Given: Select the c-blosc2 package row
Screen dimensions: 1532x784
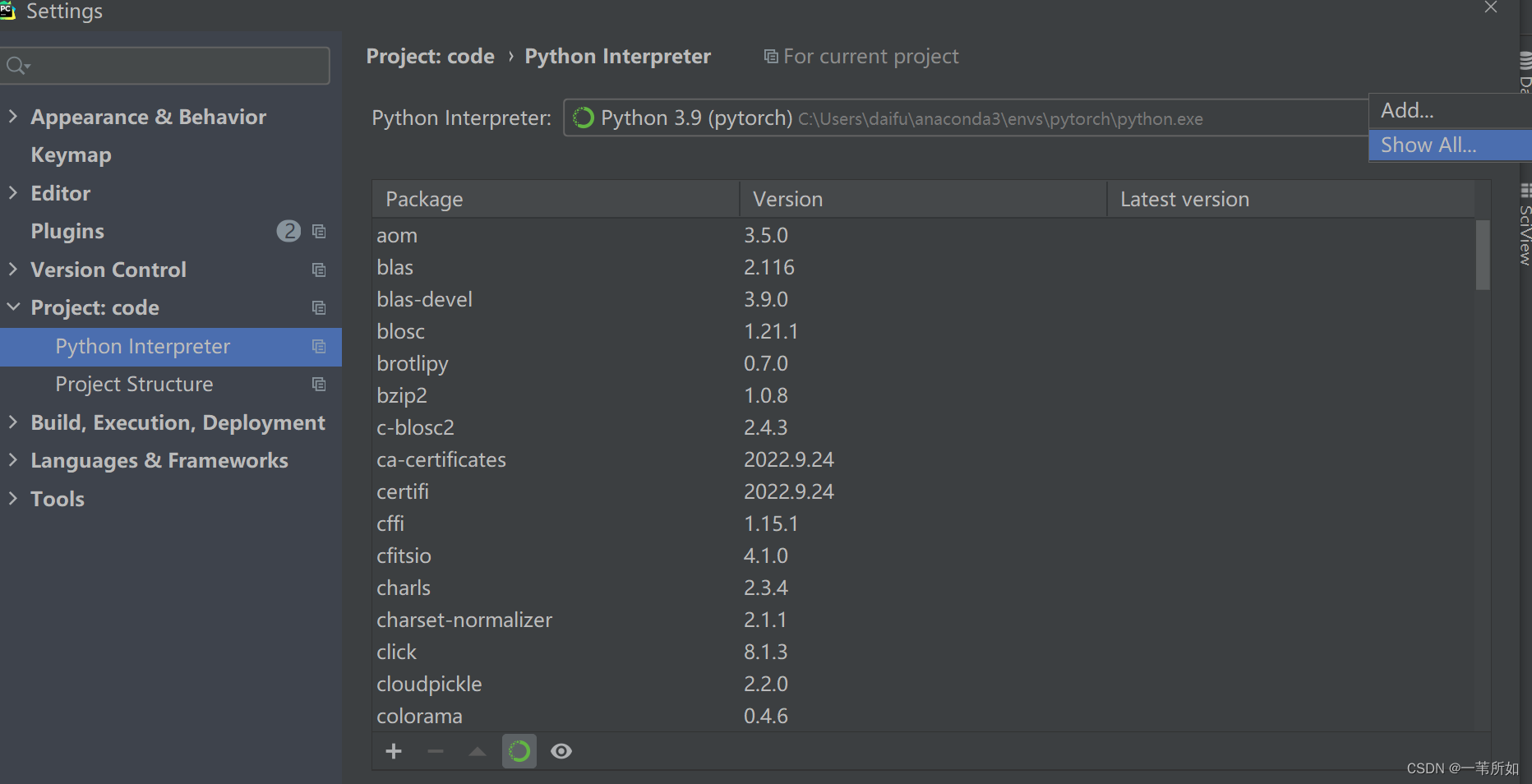Looking at the screenshot, I should tap(924, 427).
